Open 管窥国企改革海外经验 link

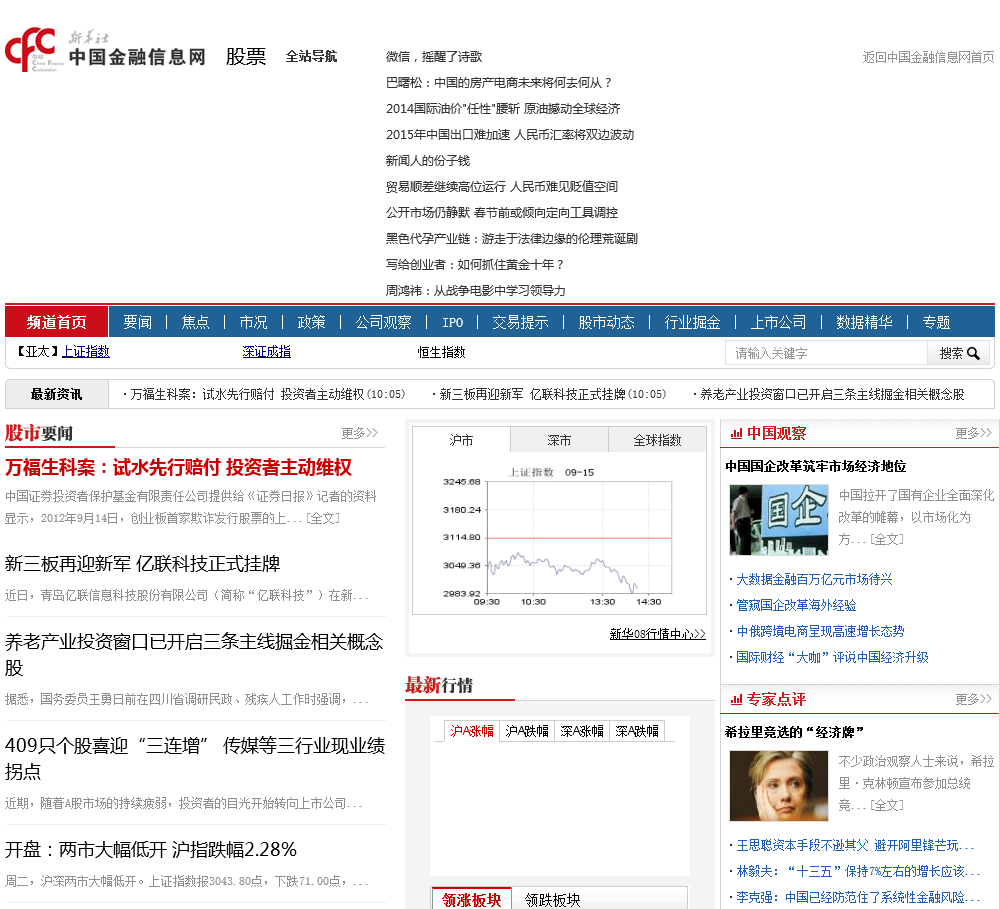pos(796,605)
